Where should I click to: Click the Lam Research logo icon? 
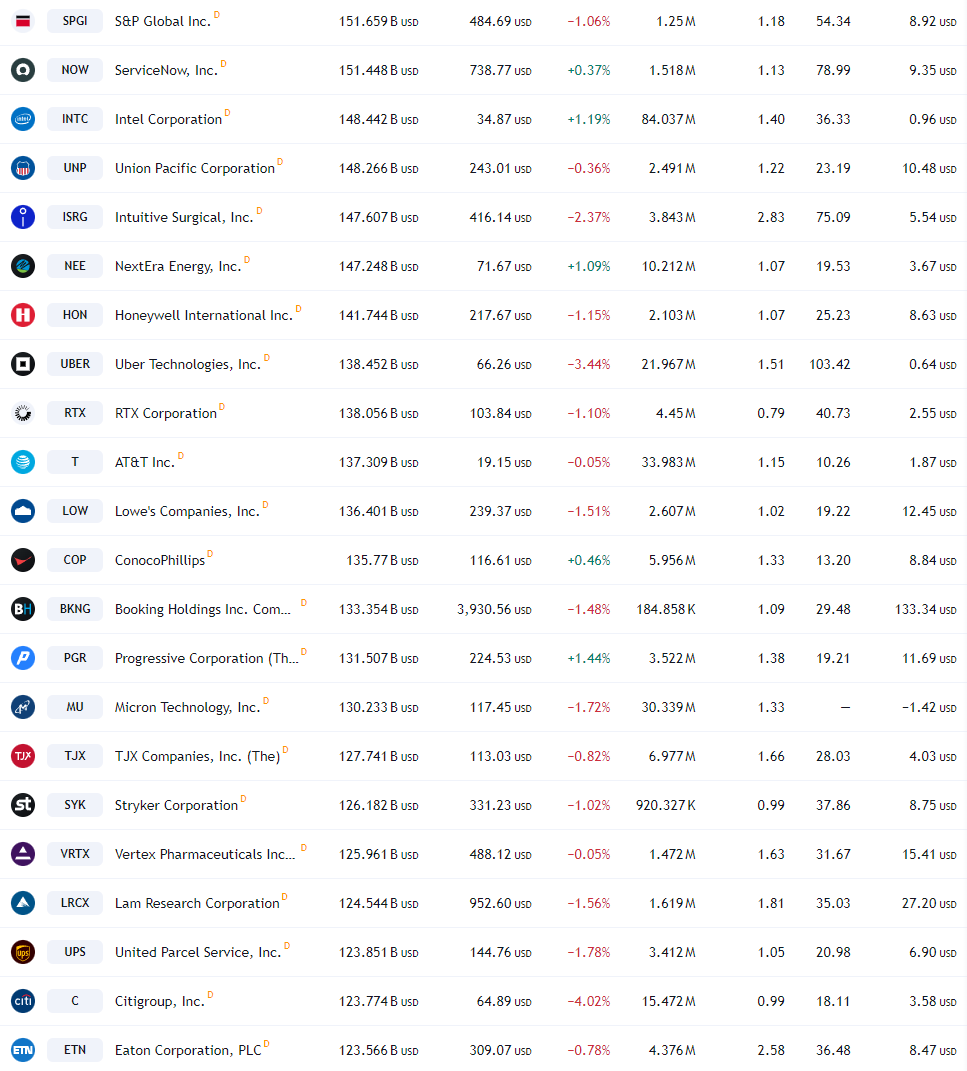point(23,903)
